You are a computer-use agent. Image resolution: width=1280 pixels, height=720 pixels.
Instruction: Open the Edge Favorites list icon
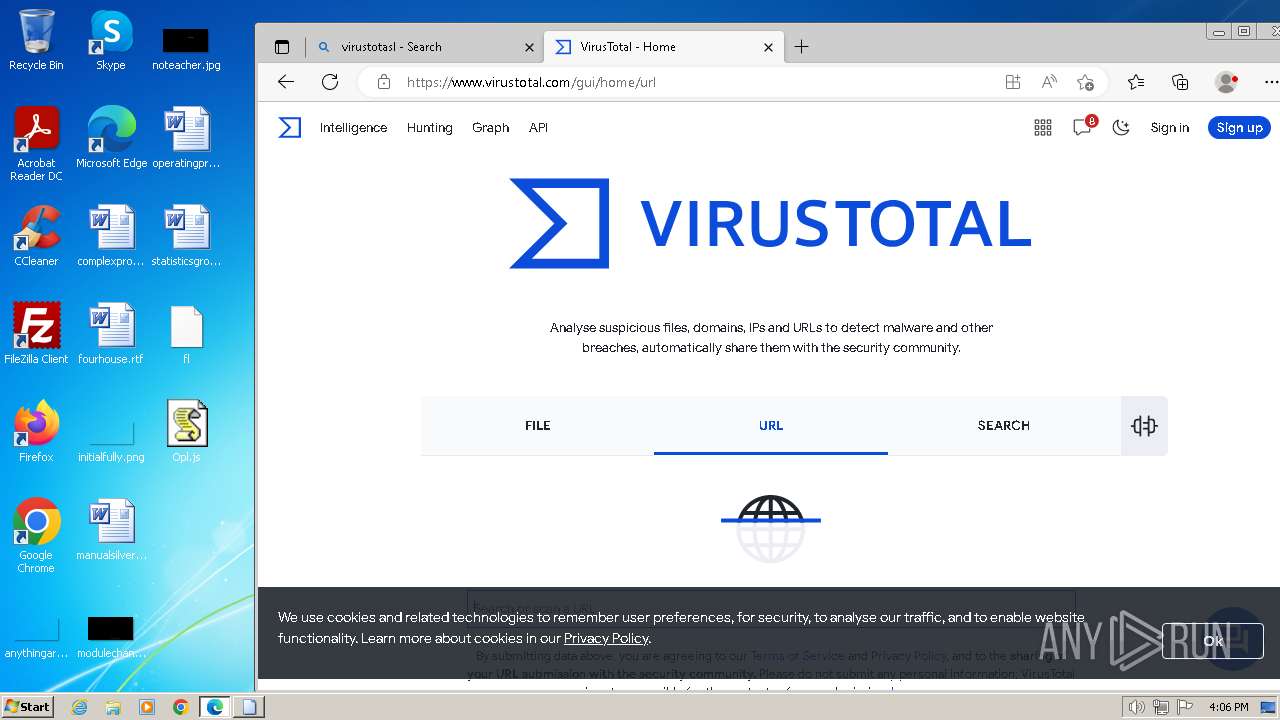point(1136,82)
